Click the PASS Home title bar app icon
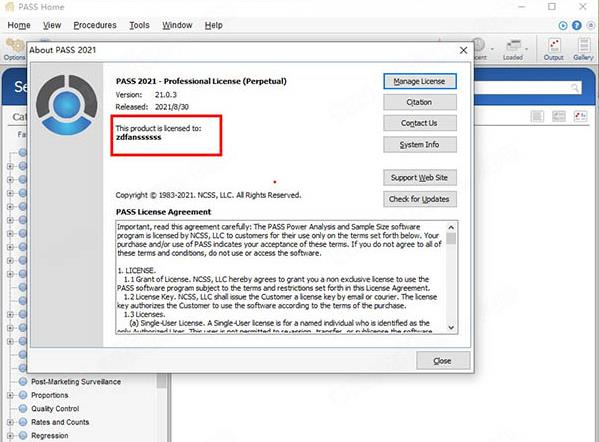 pos(9,6)
